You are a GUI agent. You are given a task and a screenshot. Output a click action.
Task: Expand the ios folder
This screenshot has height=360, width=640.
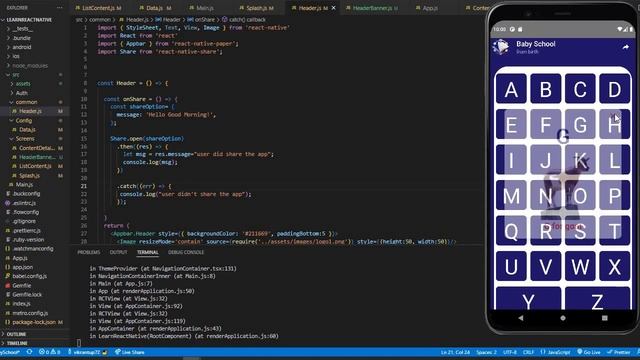16,56
